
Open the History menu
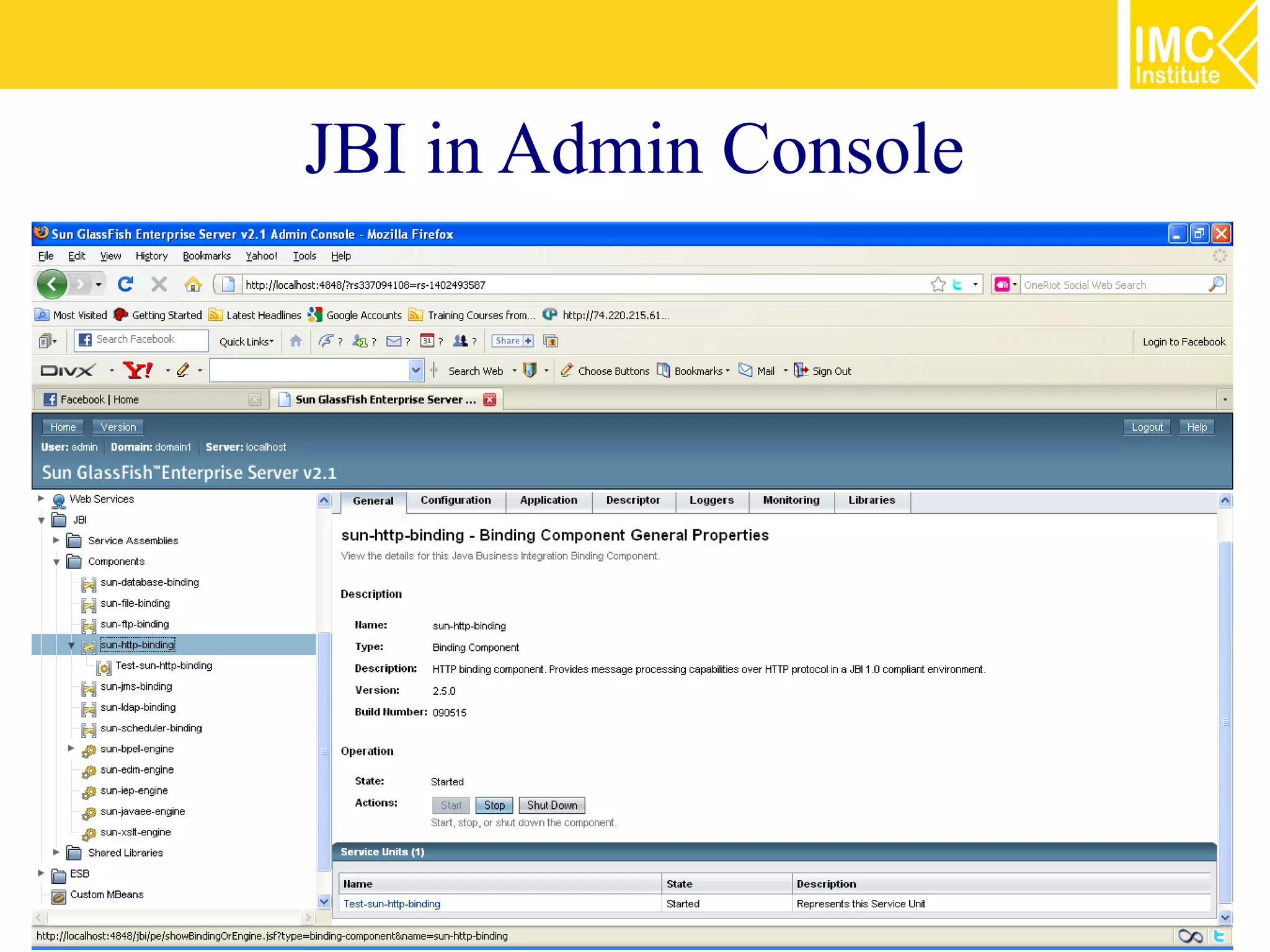[151, 256]
